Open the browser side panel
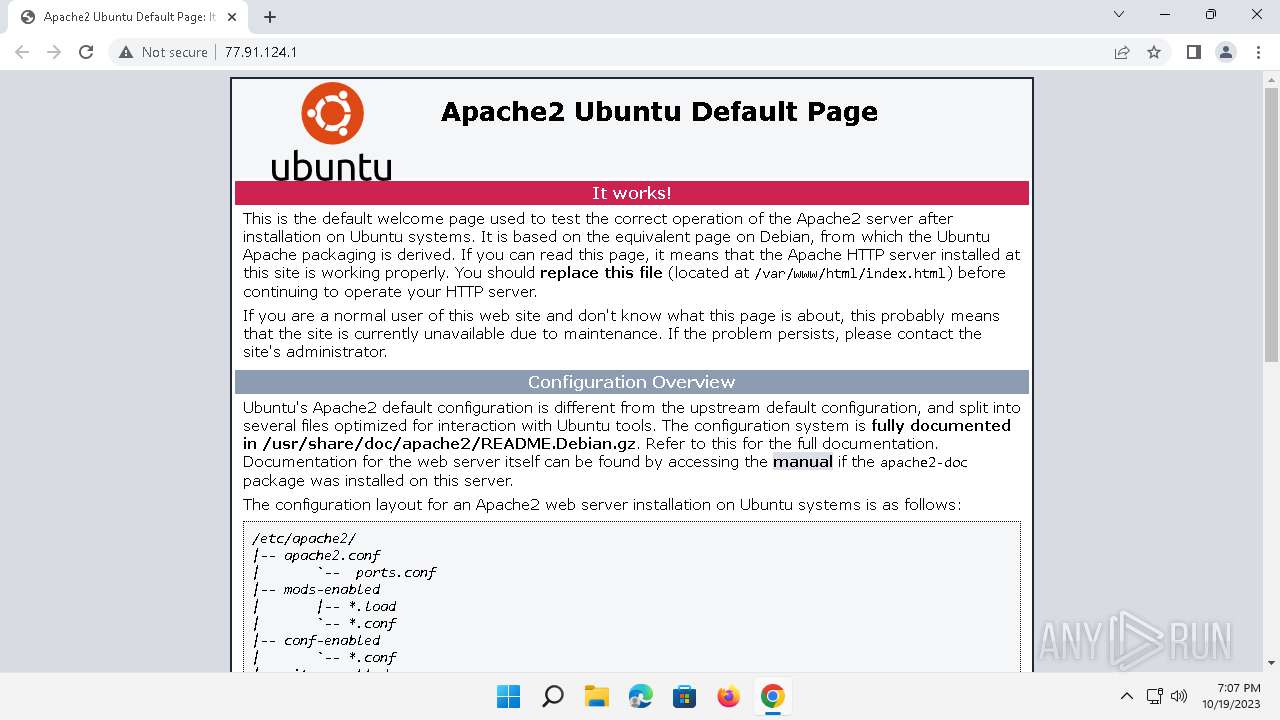 coord(1193,52)
